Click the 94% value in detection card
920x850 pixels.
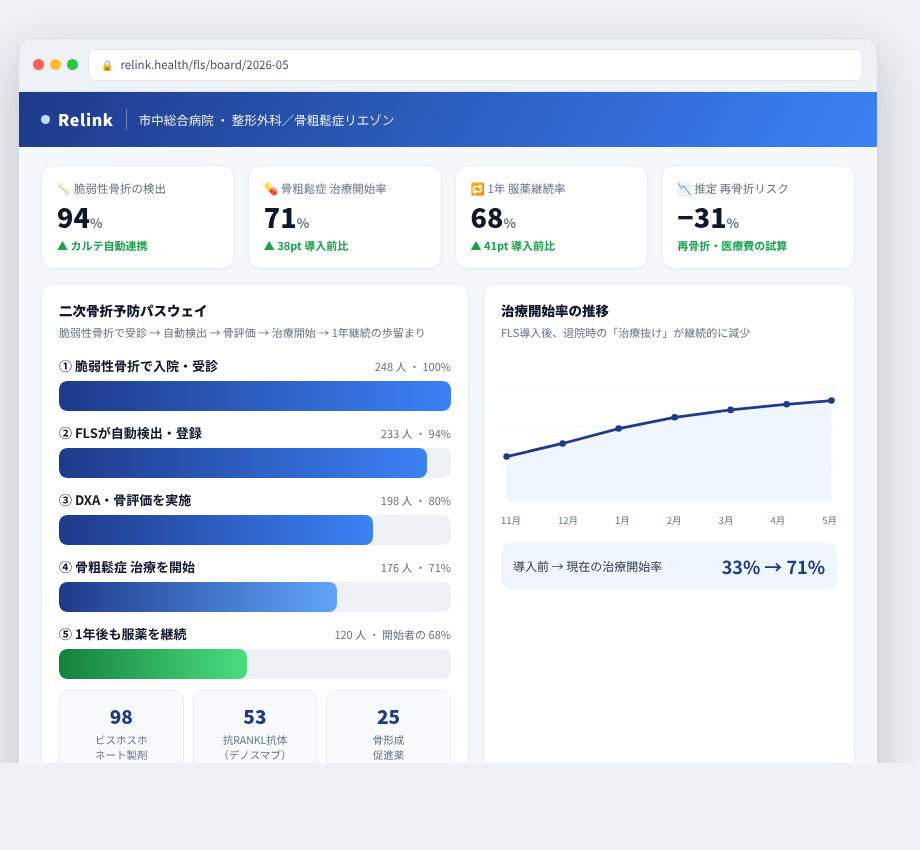coord(80,218)
